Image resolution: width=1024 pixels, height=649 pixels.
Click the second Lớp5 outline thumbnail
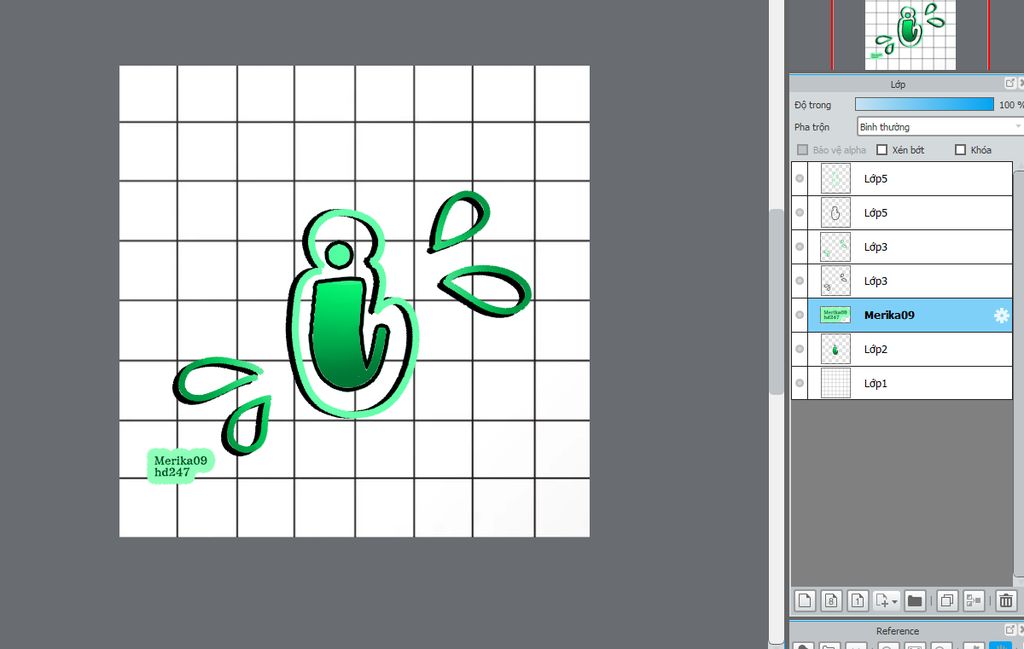click(x=835, y=212)
